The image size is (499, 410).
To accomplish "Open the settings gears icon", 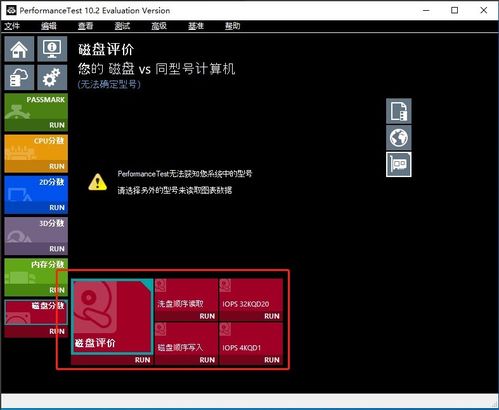I will click(x=52, y=77).
